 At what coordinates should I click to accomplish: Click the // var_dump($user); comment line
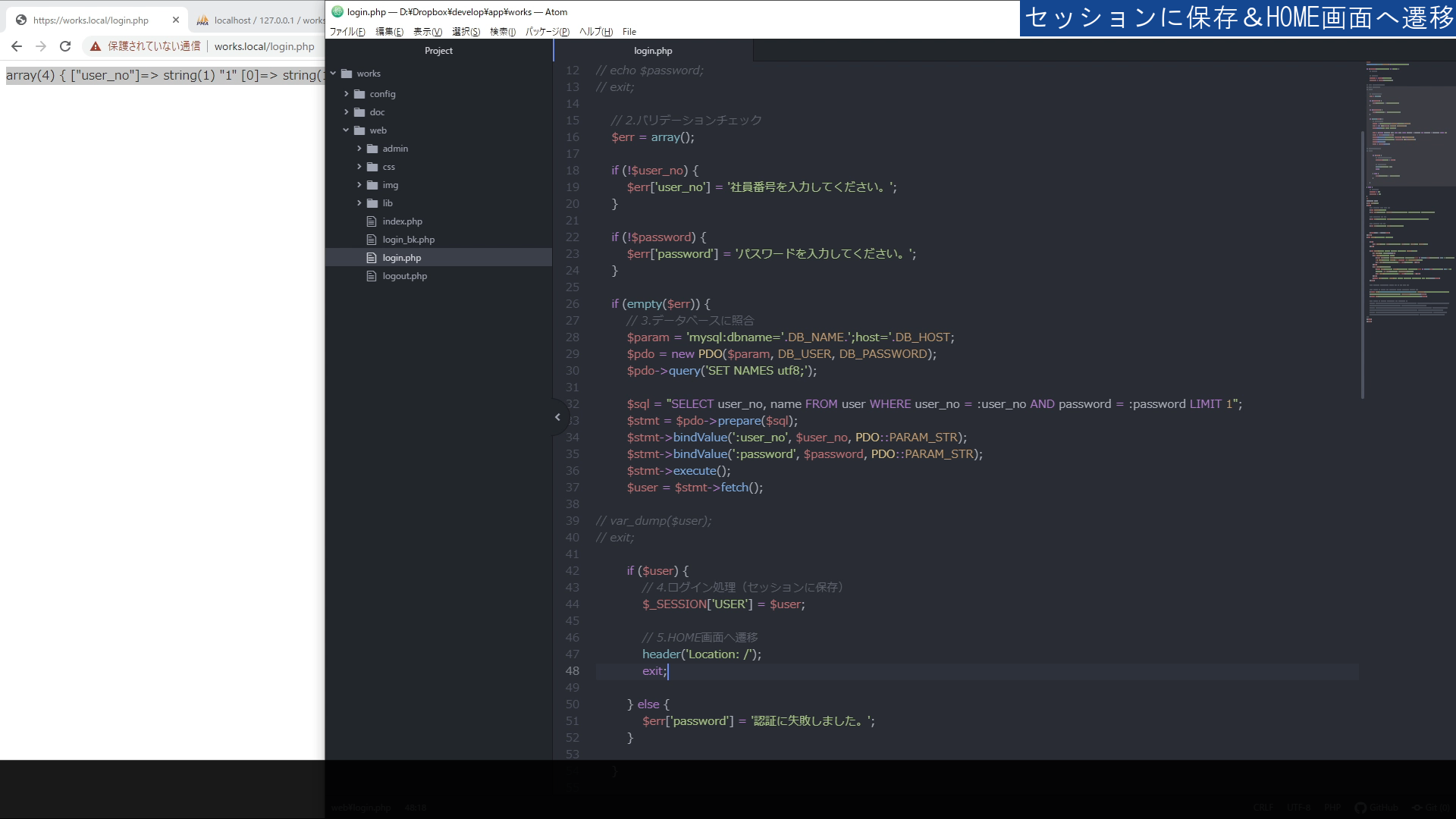(654, 521)
